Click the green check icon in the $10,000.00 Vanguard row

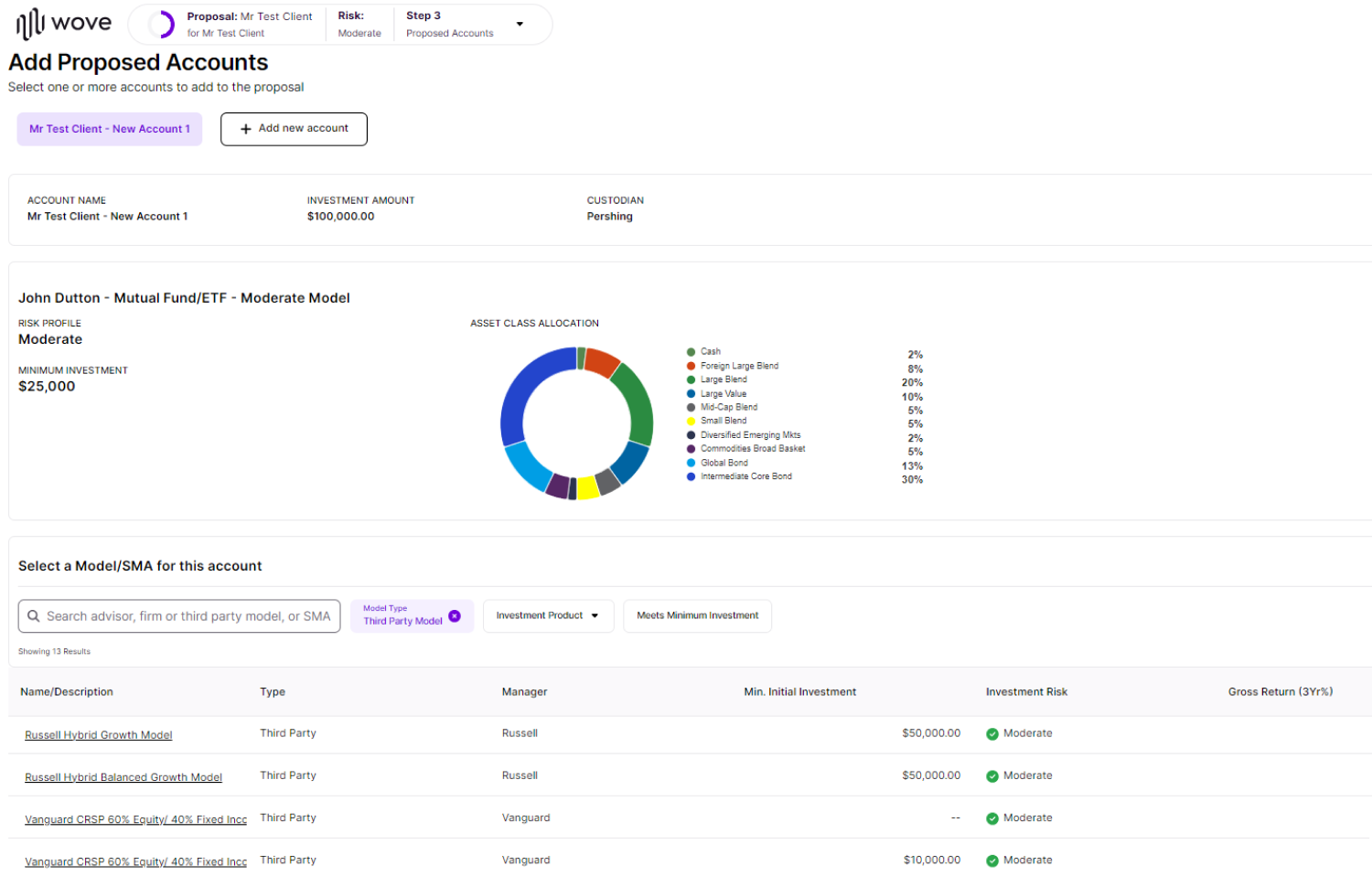click(992, 860)
